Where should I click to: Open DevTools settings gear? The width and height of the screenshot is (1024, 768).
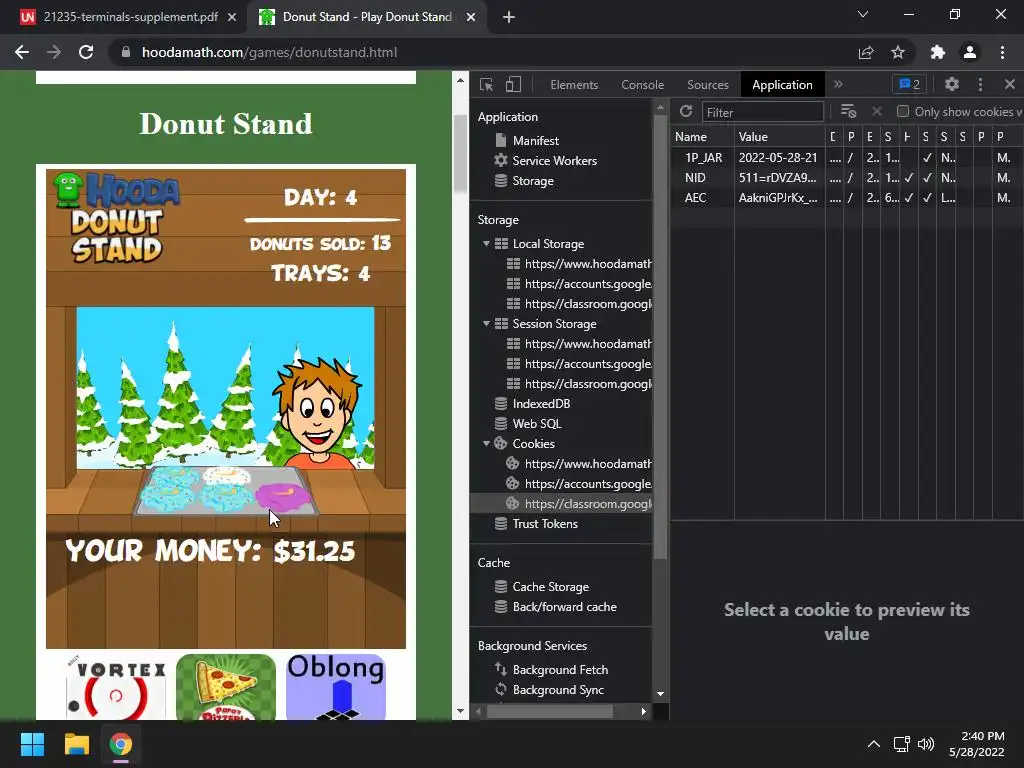click(x=952, y=84)
